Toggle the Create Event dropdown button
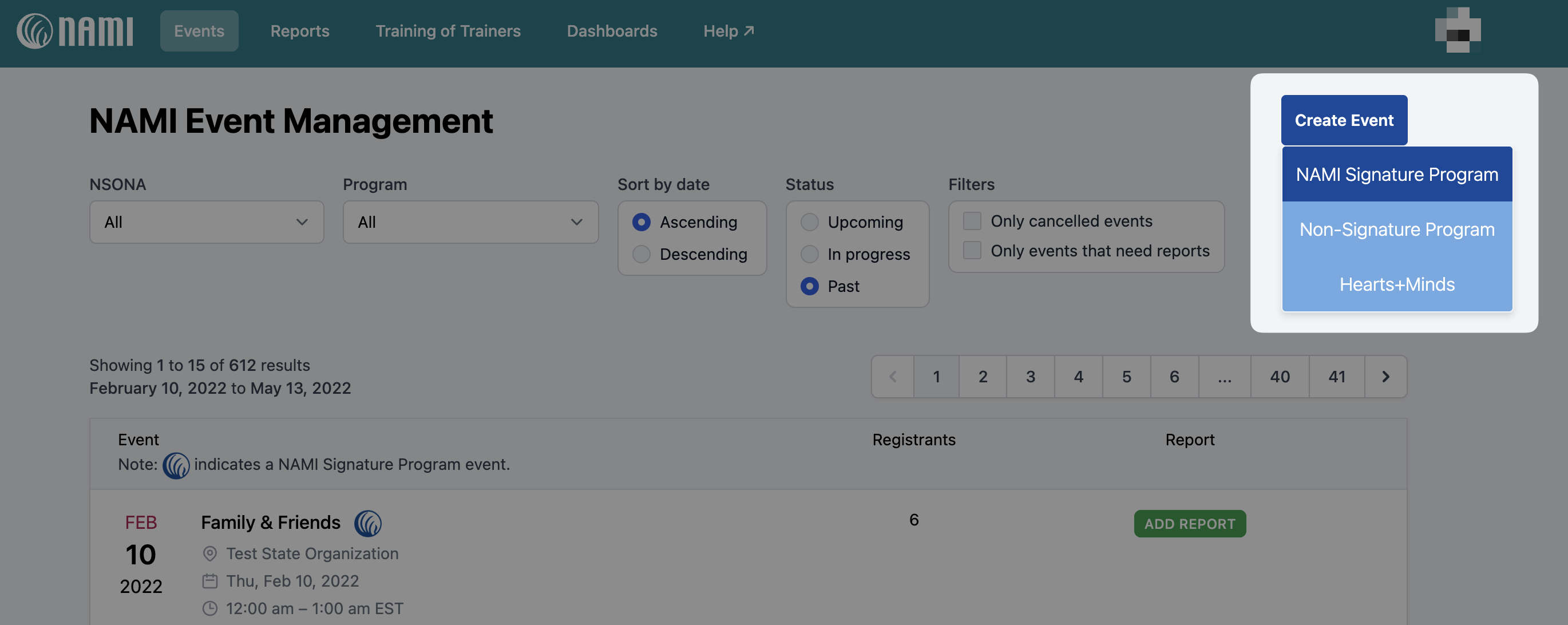The image size is (1568, 625). point(1344,120)
